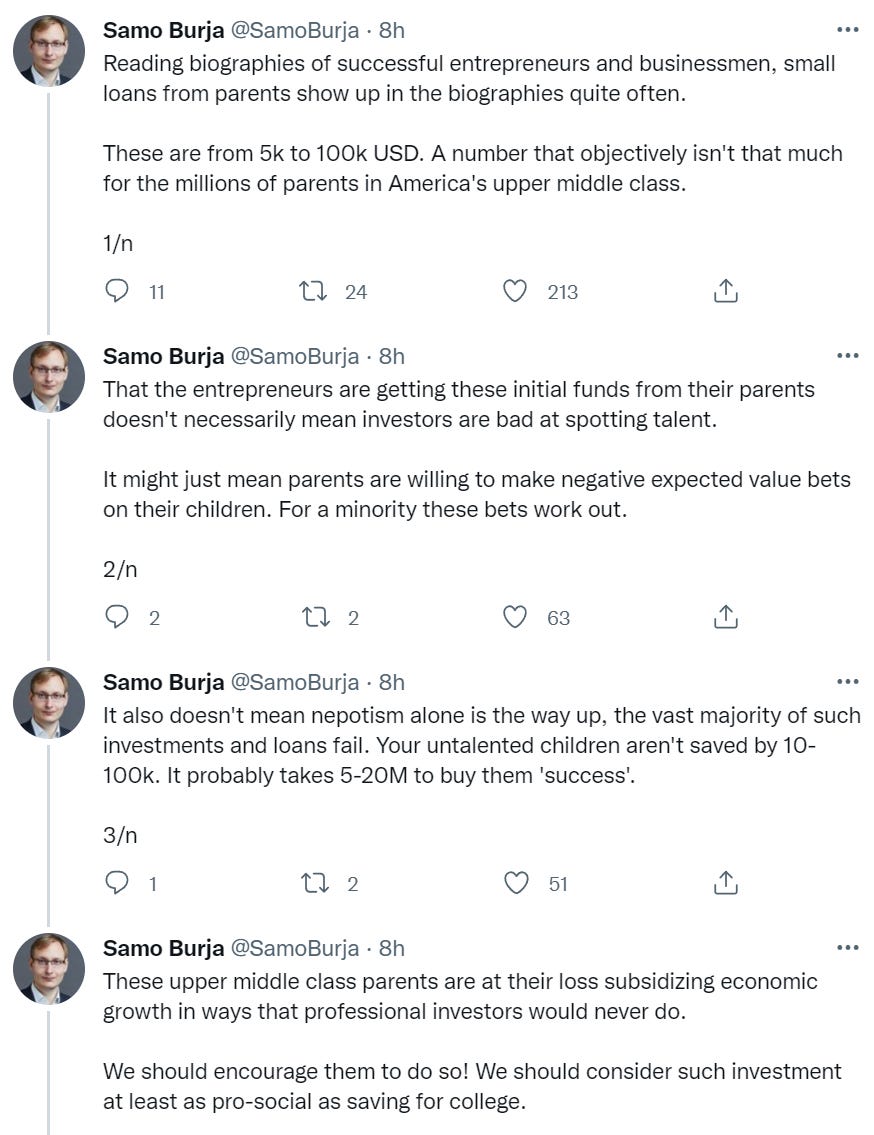This screenshot has height=1135, width=874.
Task: Open Samo Burja's profile from first tweet name
Action: point(163,30)
